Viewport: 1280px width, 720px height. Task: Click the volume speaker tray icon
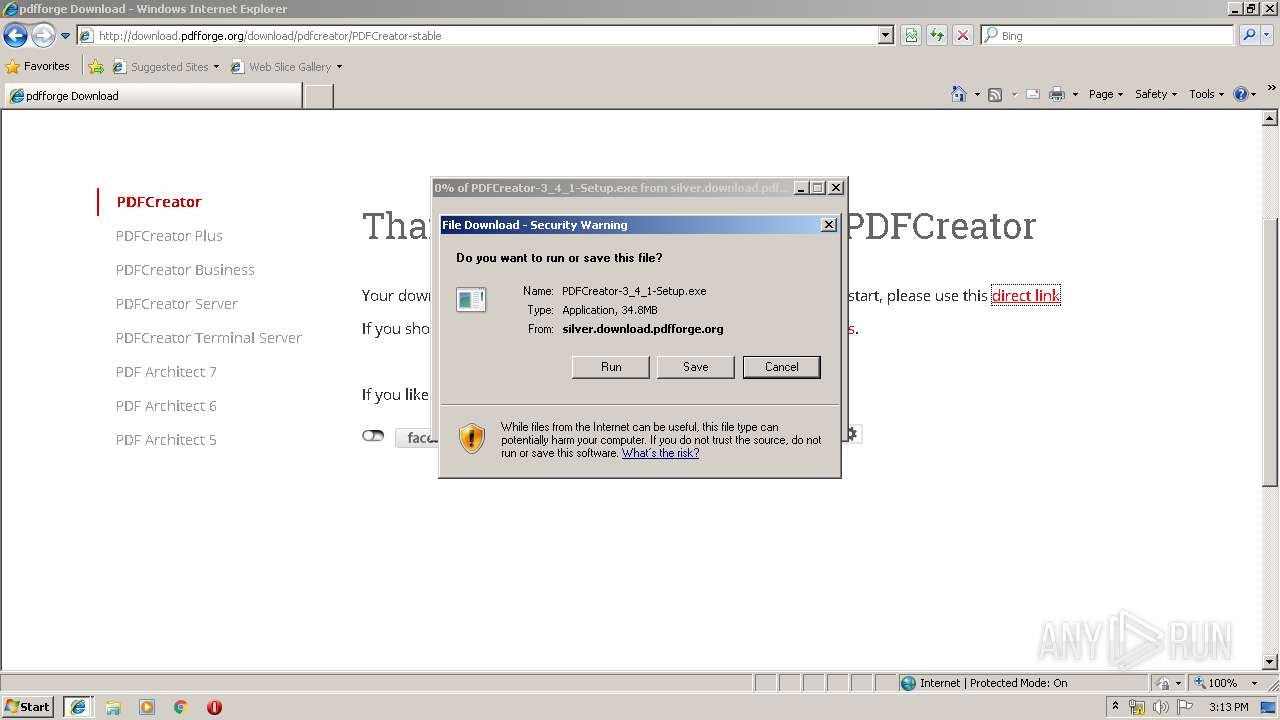(x=1161, y=707)
